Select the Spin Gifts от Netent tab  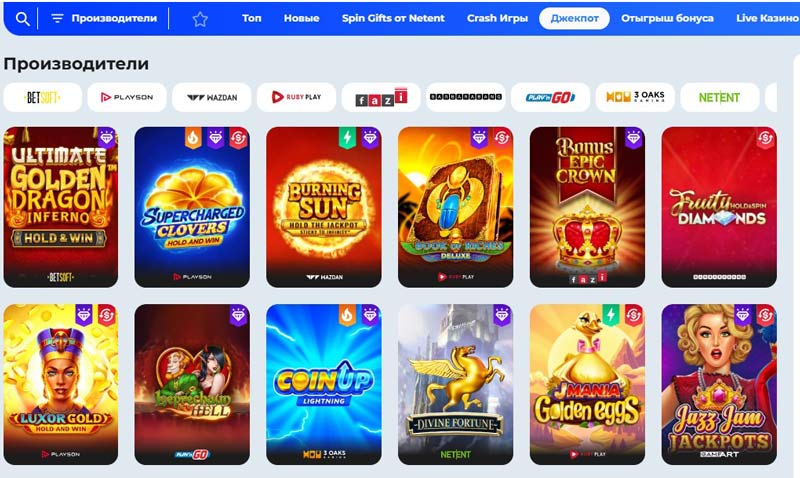tap(393, 18)
